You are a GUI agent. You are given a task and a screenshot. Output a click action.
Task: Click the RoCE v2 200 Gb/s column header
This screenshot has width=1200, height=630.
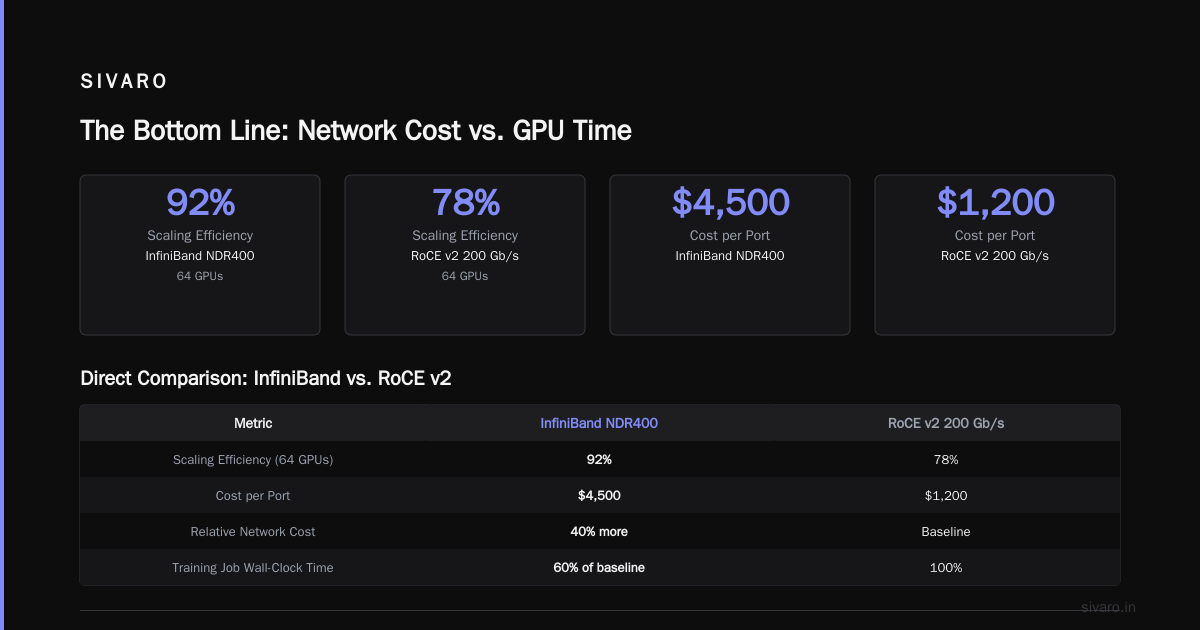(946, 424)
